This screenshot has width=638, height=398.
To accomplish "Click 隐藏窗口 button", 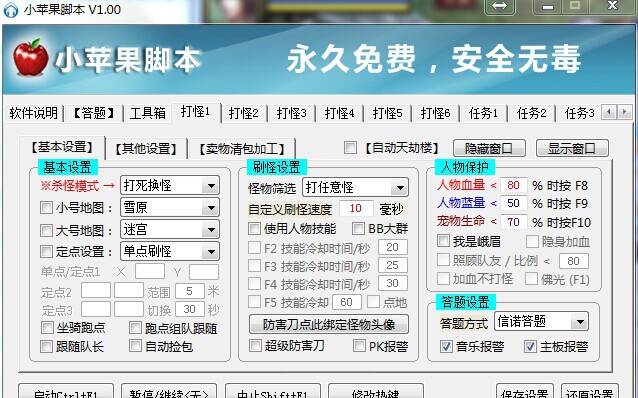I will [489, 149].
